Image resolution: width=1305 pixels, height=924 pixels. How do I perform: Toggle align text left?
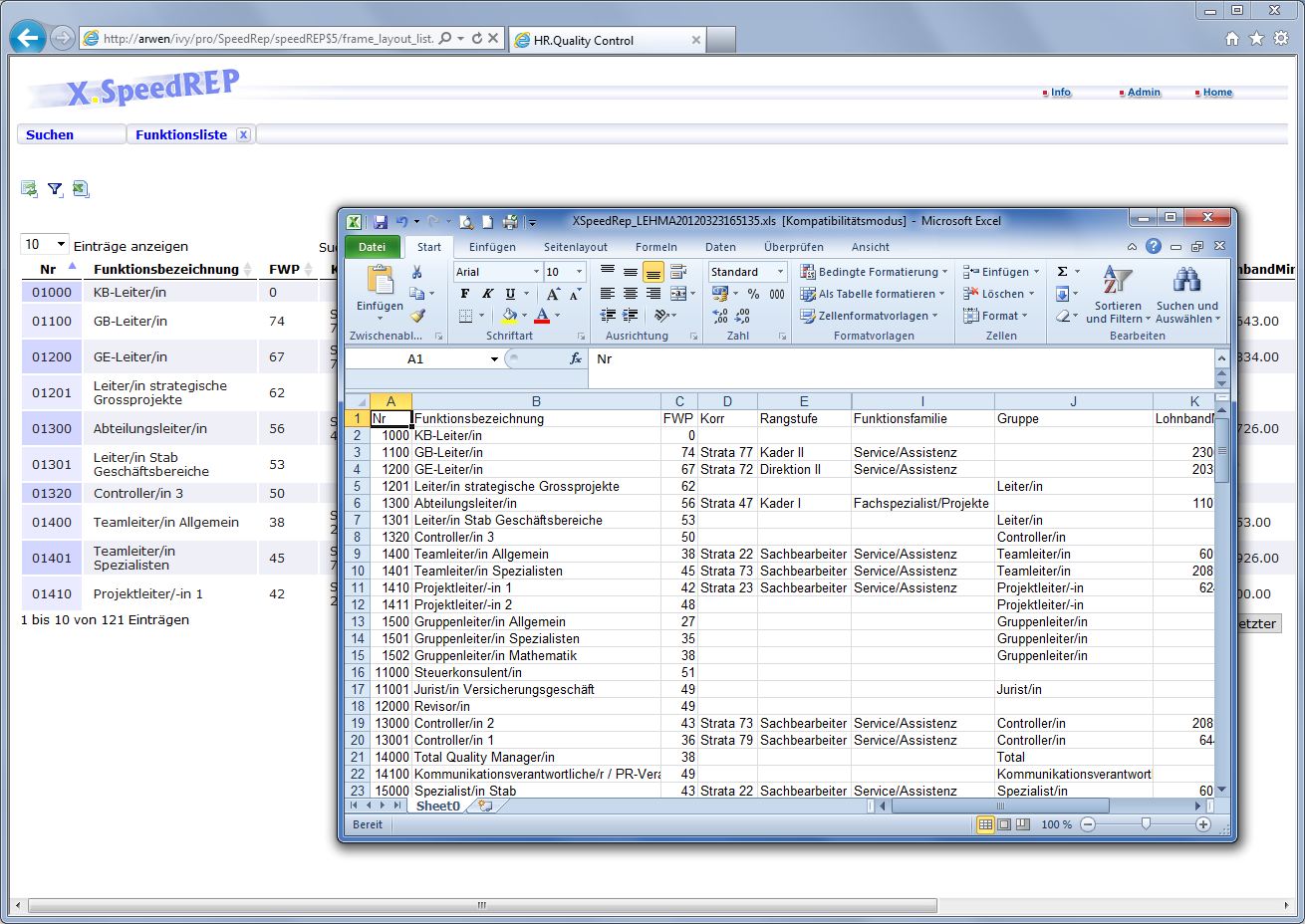(x=608, y=294)
